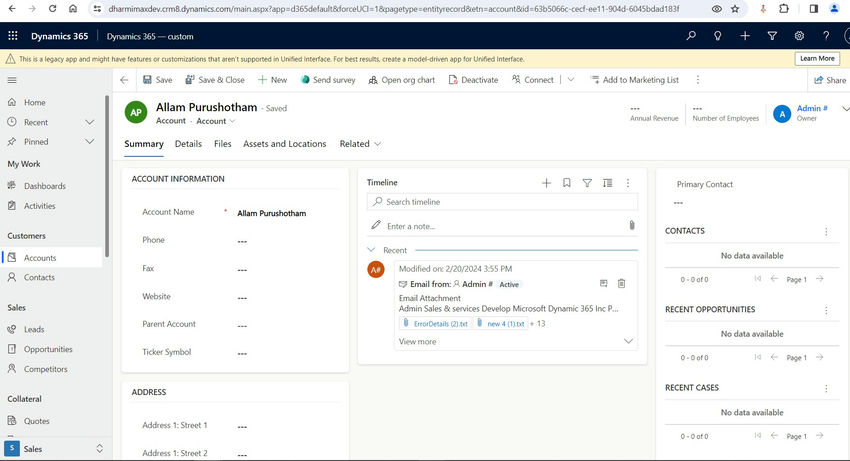850x461 pixels.
Task: Open the Assets and Locations tab
Action: coord(284,144)
